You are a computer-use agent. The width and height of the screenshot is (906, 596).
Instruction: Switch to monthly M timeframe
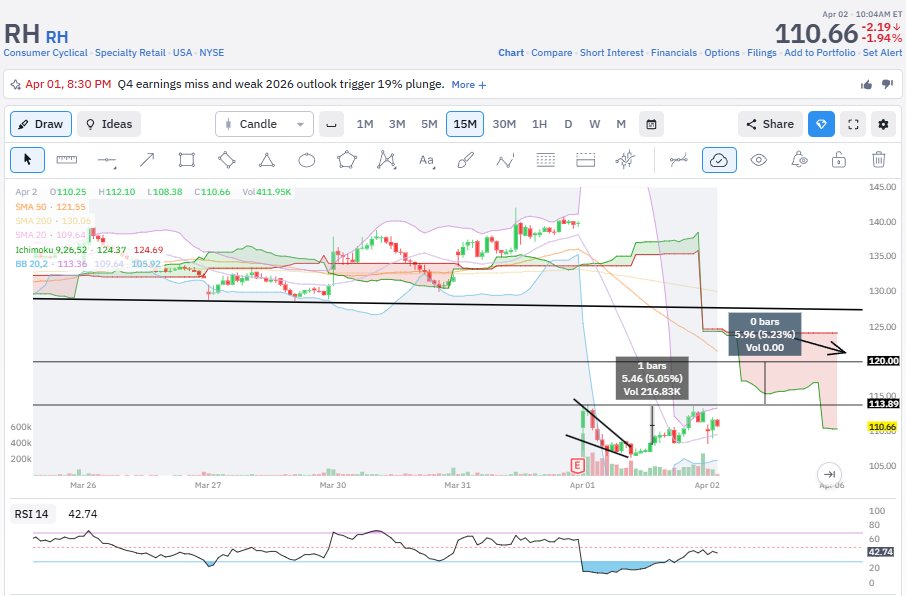point(621,124)
